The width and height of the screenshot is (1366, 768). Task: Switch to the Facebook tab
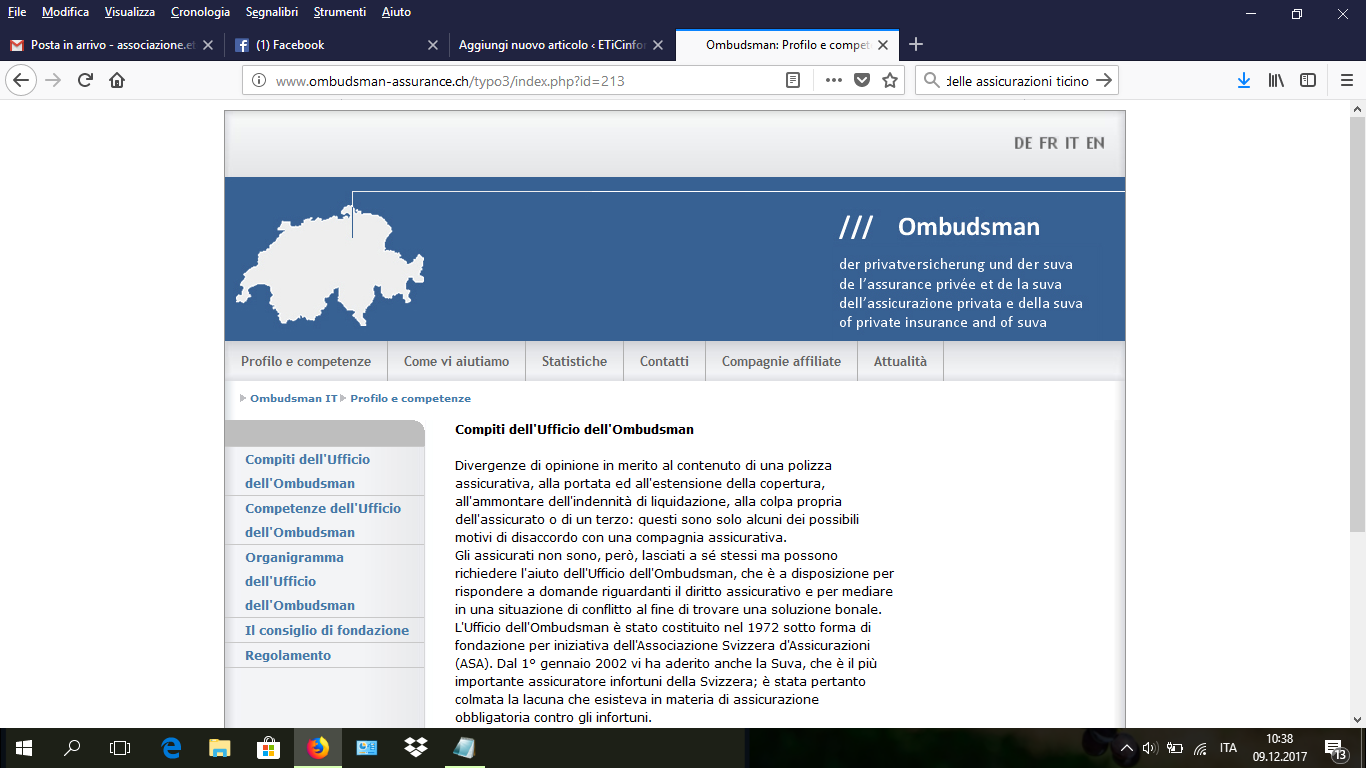click(336, 45)
